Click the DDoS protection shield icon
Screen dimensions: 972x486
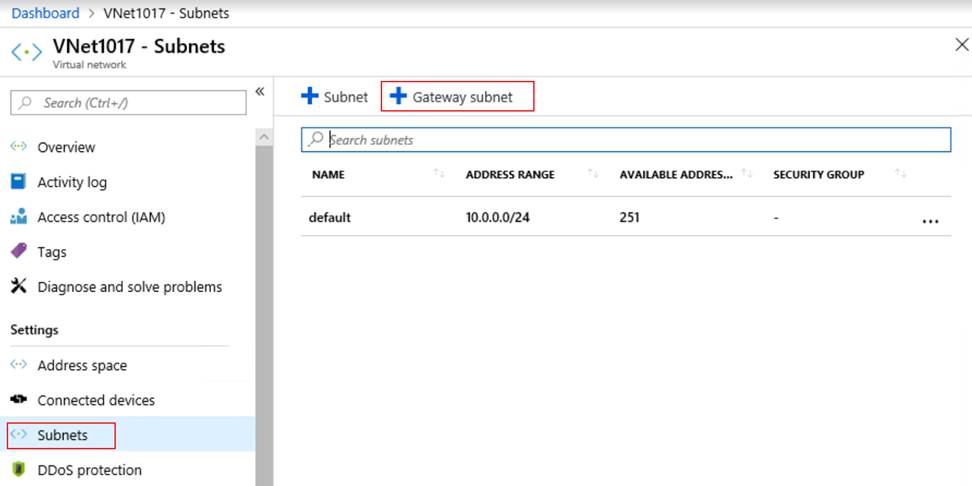tap(18, 470)
